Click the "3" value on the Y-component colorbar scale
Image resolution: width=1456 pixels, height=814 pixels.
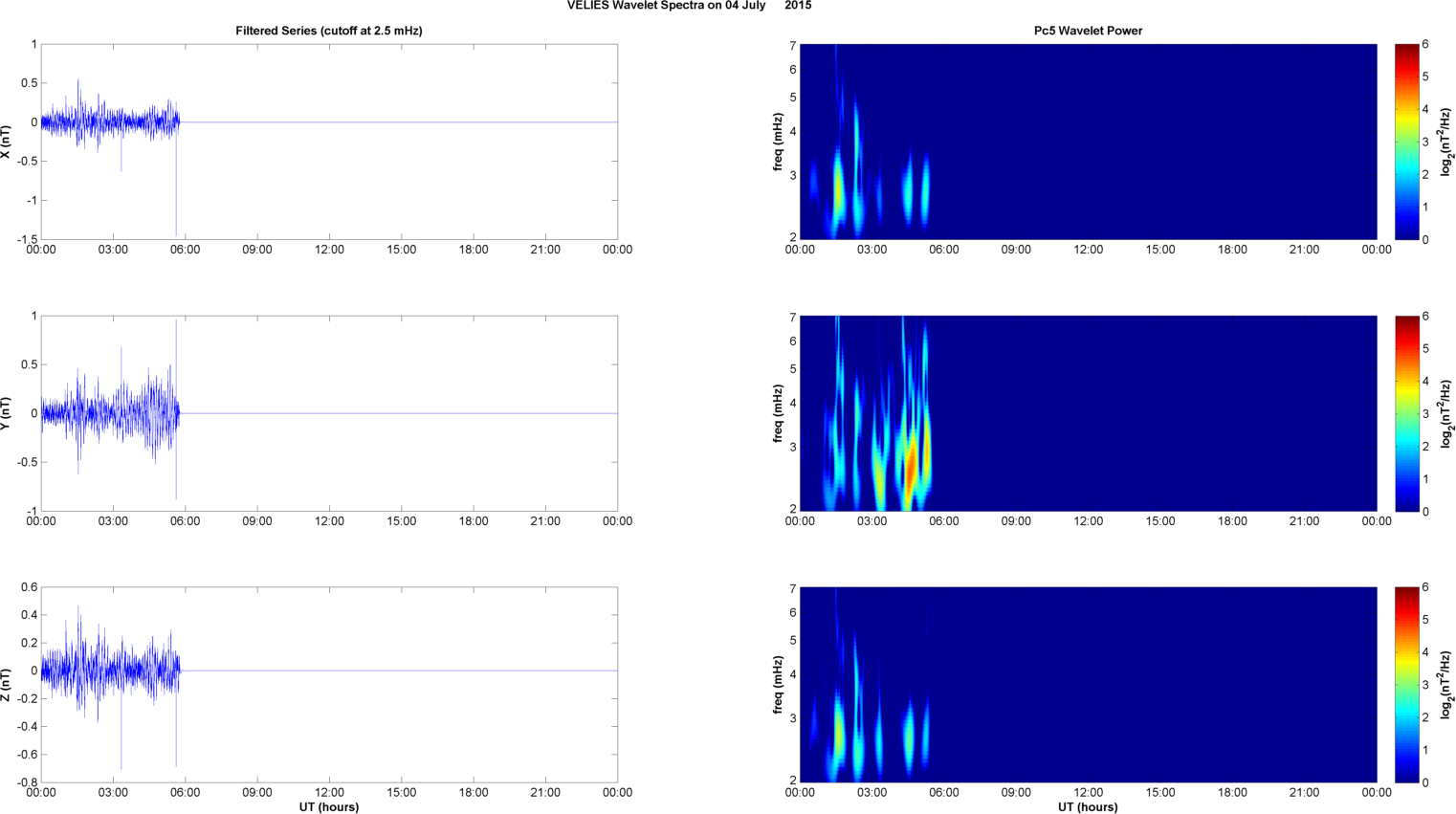1425,414
